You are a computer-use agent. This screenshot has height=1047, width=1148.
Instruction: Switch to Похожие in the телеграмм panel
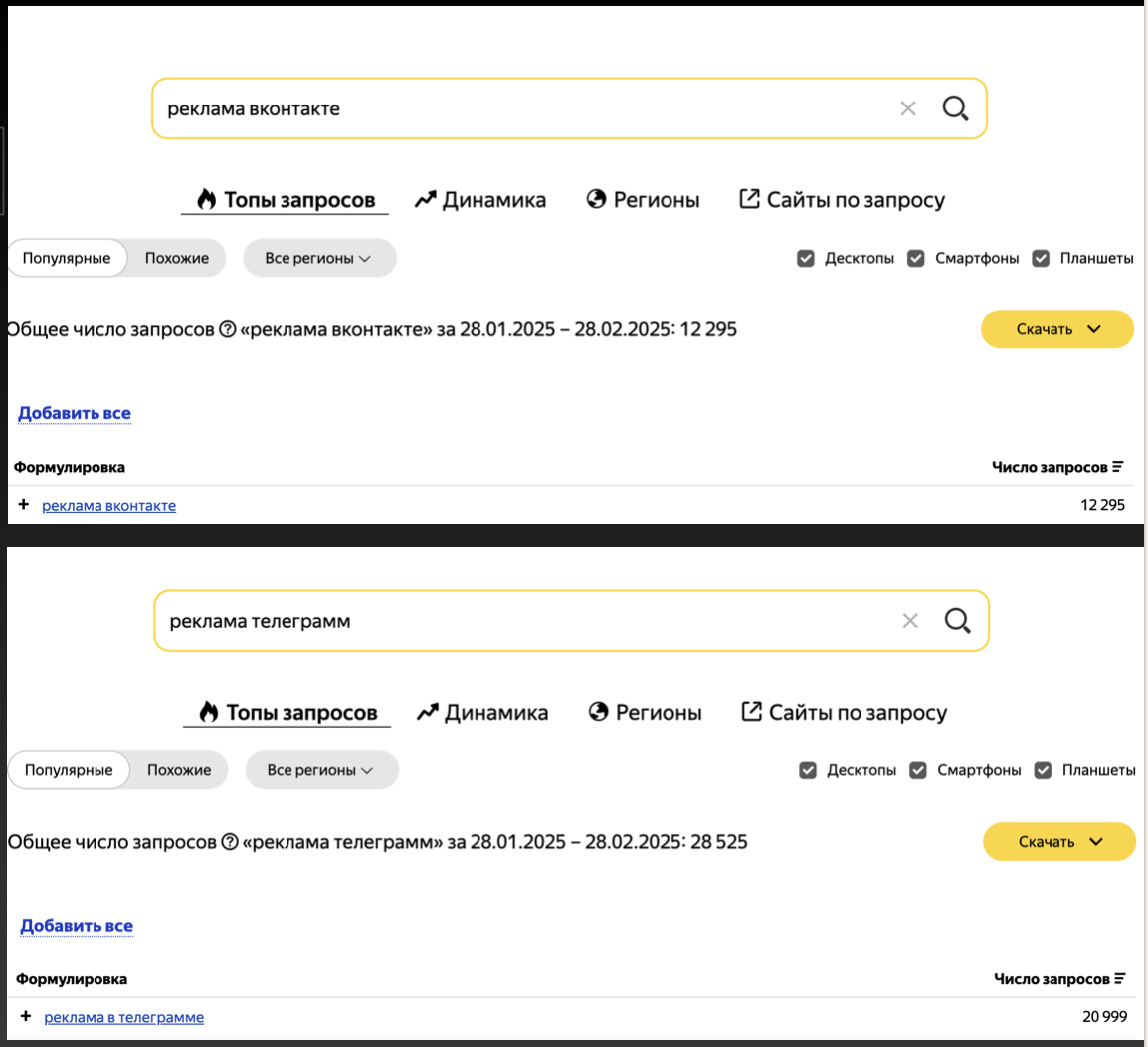point(179,770)
